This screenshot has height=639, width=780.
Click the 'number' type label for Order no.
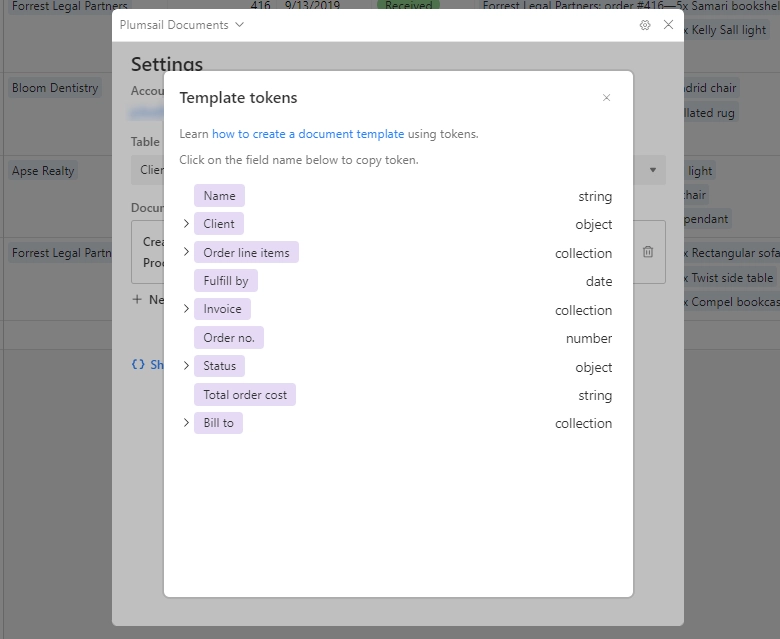[x=589, y=338]
